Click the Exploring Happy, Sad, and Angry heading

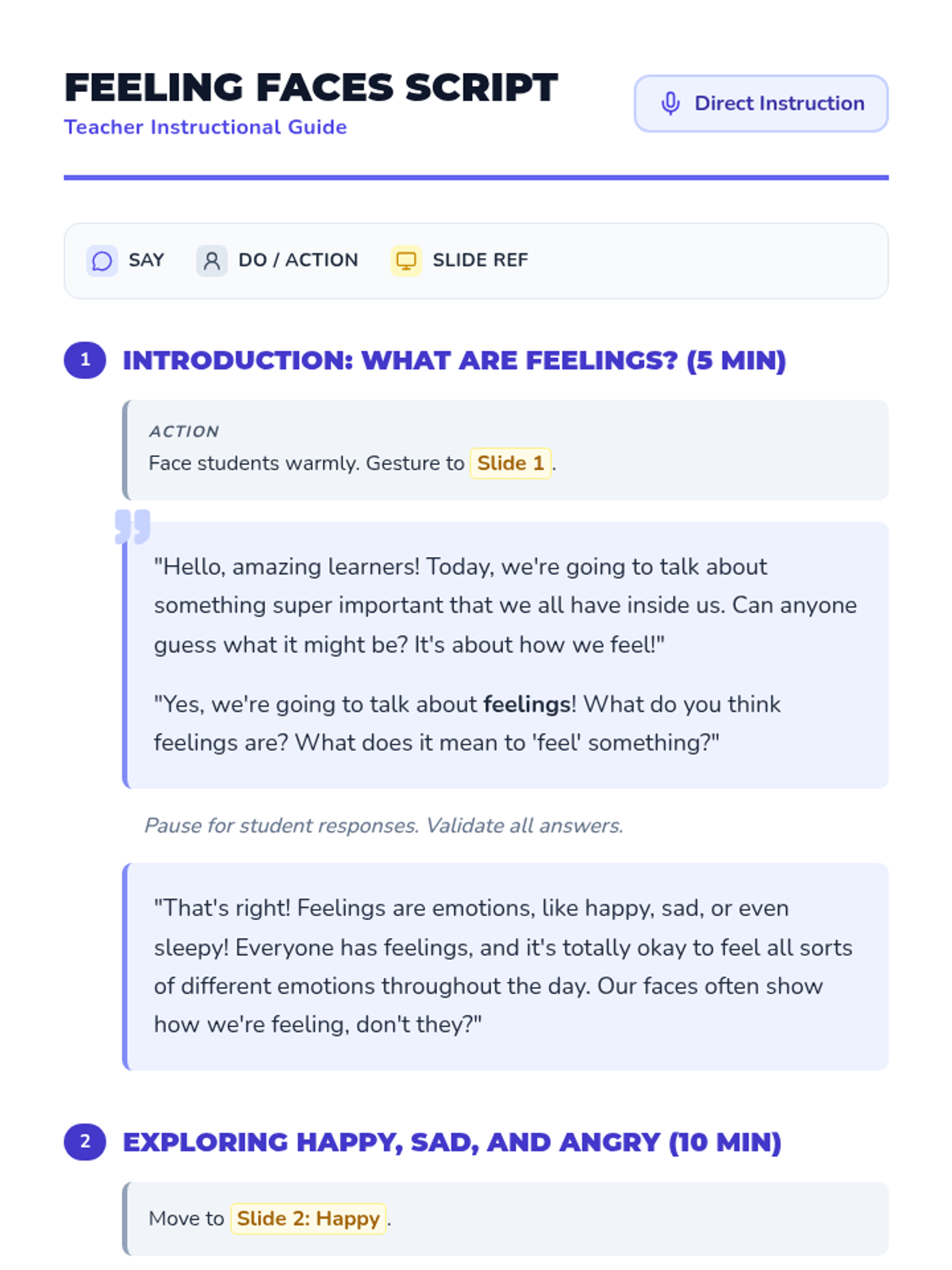(x=451, y=1142)
